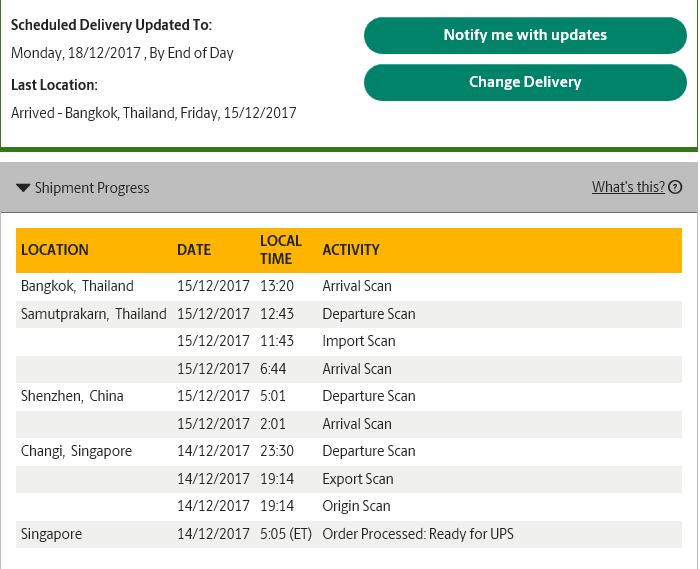The image size is (700, 569).
Task: Click the 13:20 Arrival Scan row
Action: [349, 286]
